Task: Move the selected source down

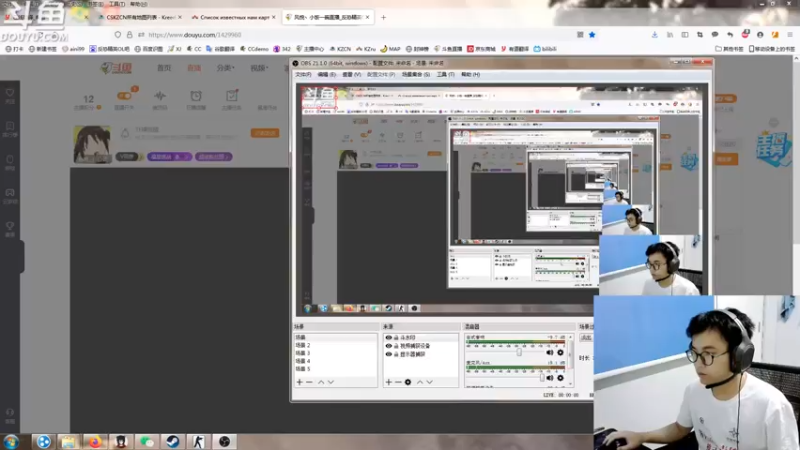Action: coord(430,382)
